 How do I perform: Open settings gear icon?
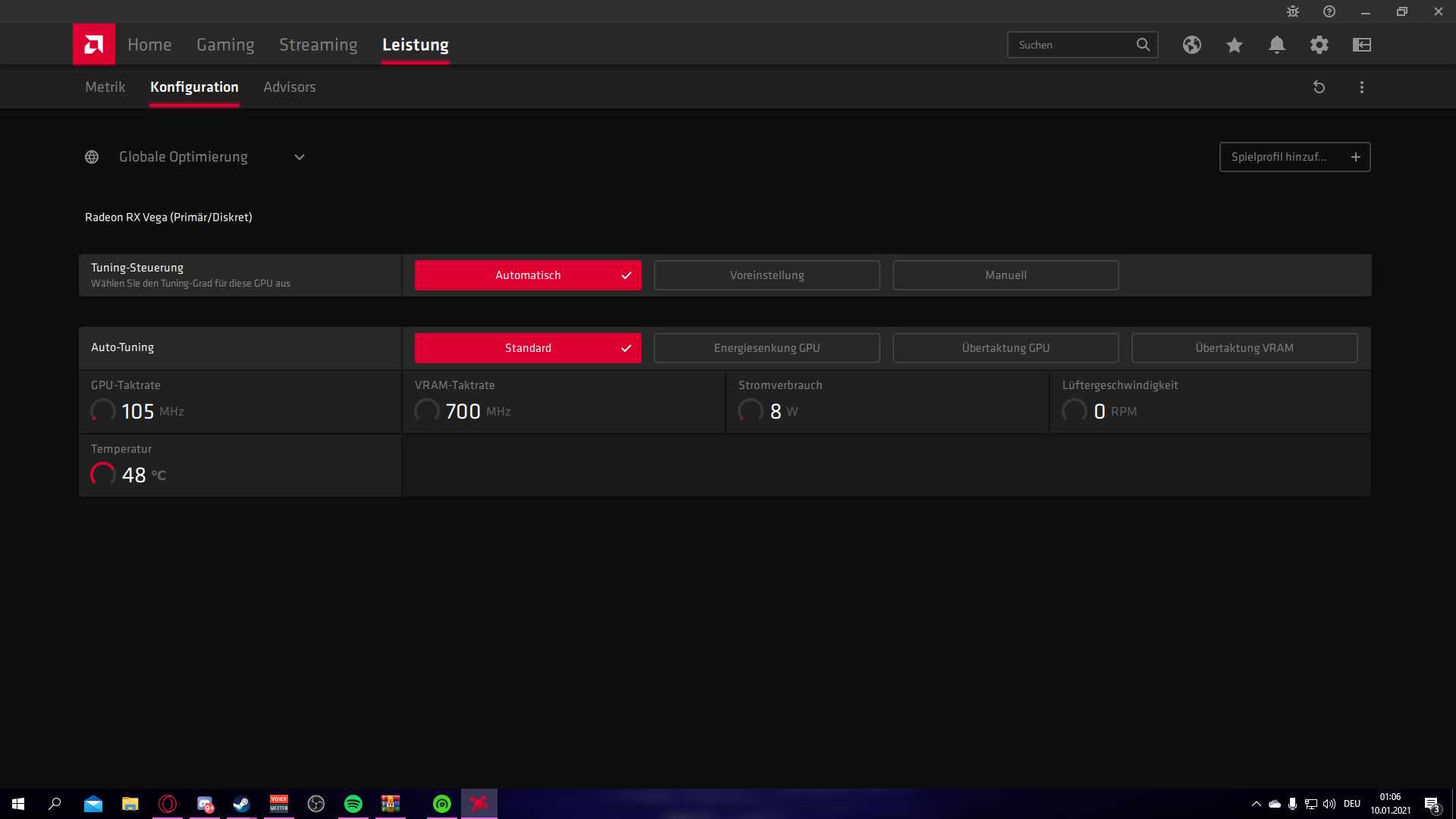(x=1319, y=45)
